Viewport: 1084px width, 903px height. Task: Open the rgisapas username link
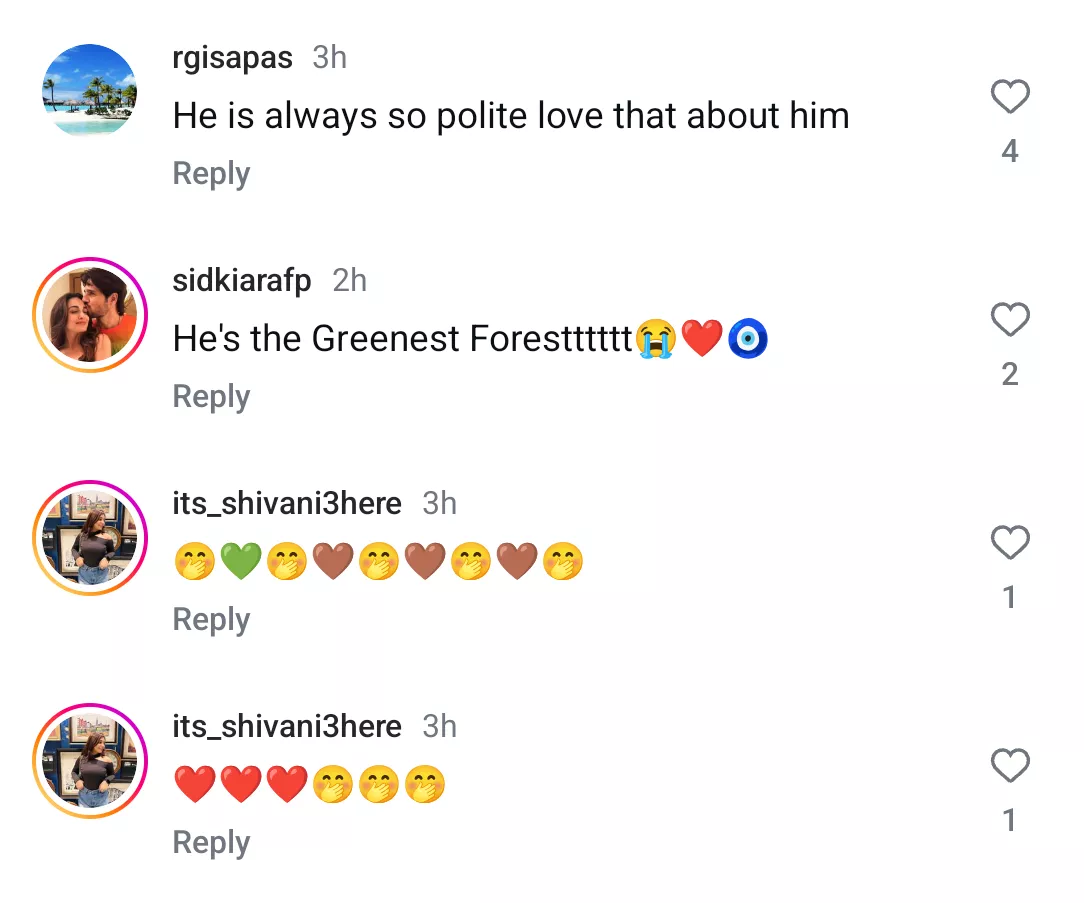(x=233, y=58)
